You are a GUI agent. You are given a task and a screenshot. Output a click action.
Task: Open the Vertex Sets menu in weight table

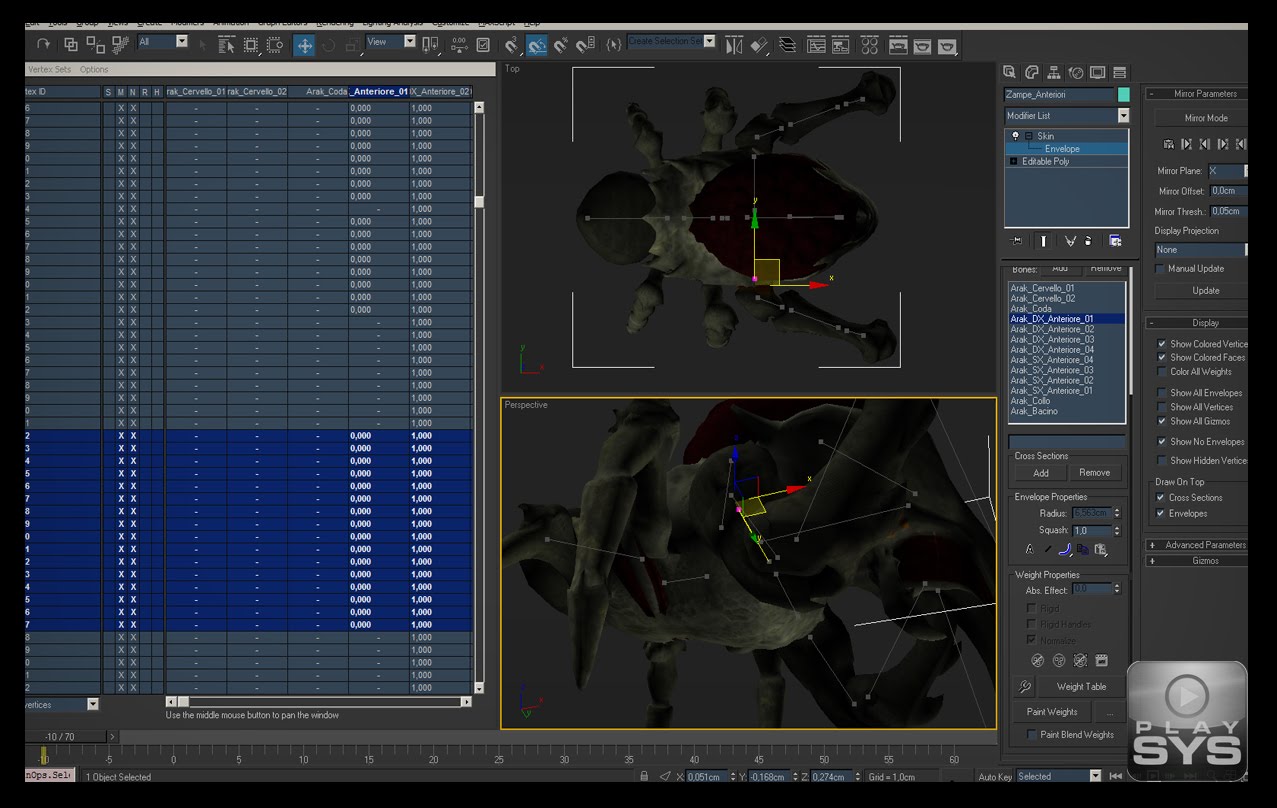[49, 70]
